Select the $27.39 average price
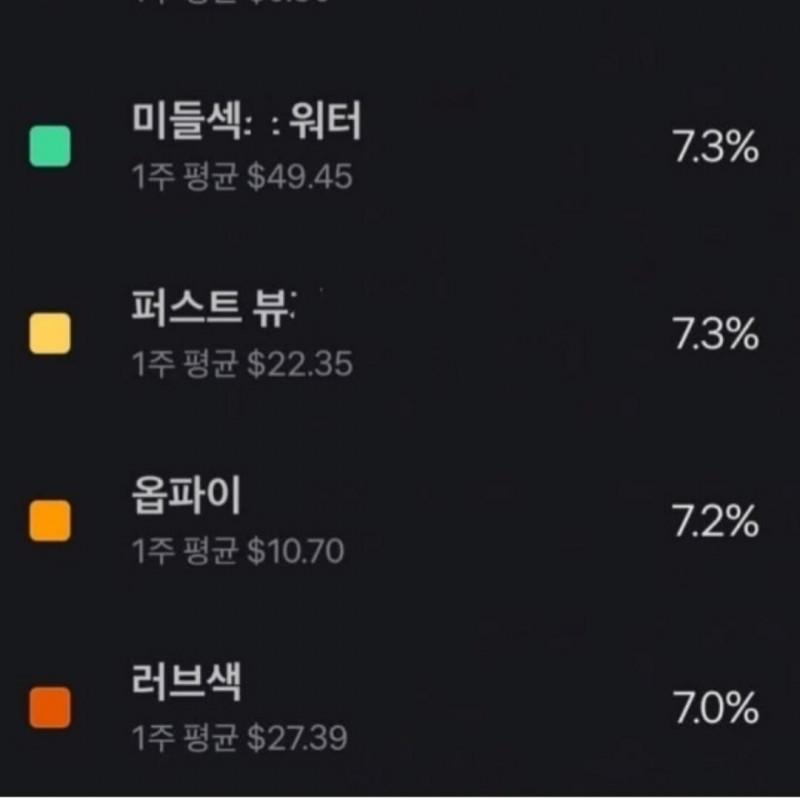This screenshot has width=800, height=800. click(x=297, y=739)
